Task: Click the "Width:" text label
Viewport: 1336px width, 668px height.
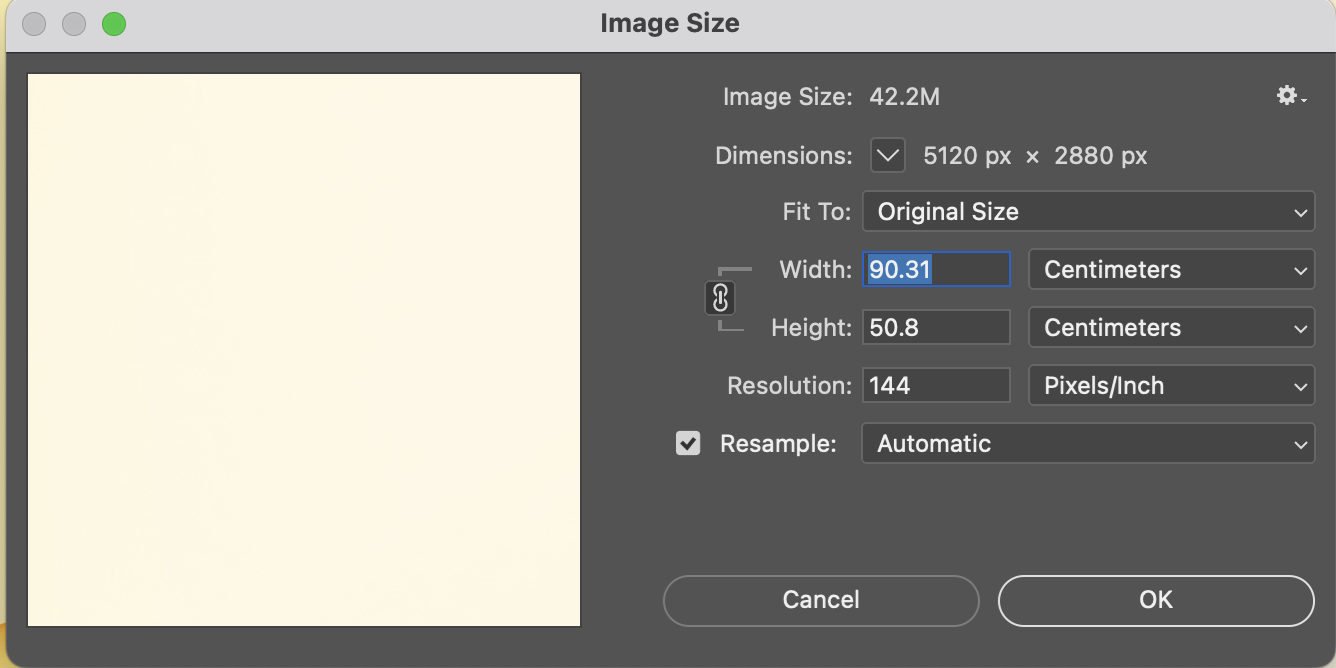Action: coord(815,270)
